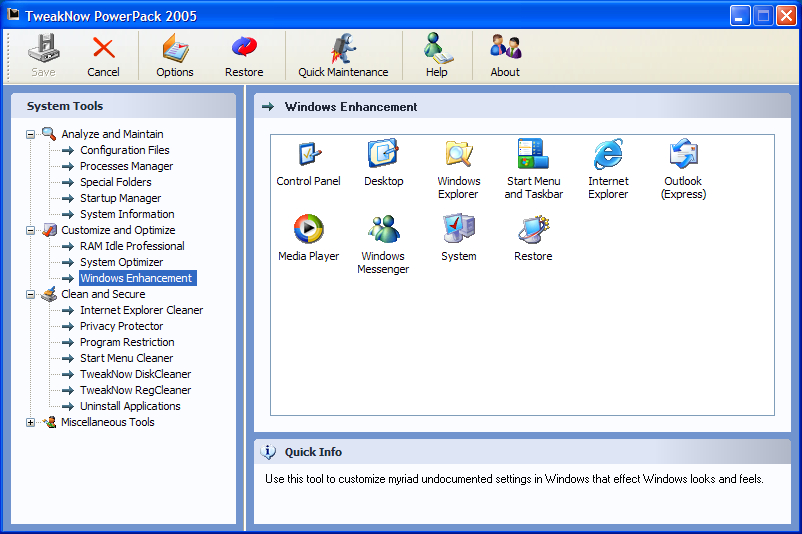802x534 pixels.
Task: Select Startup Manager in the tree
Action: [121, 198]
